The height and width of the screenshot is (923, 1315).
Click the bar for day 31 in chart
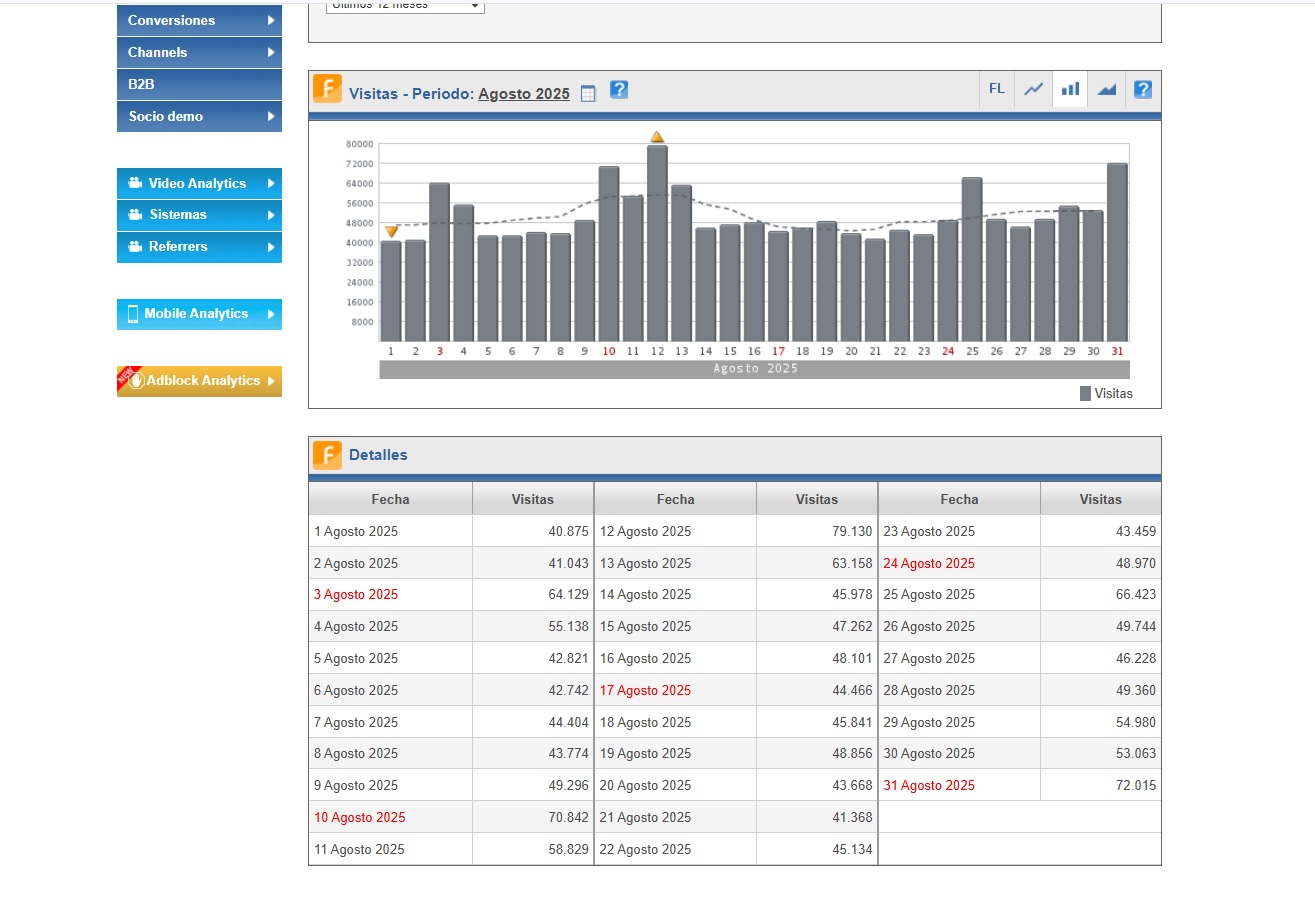(x=1117, y=252)
